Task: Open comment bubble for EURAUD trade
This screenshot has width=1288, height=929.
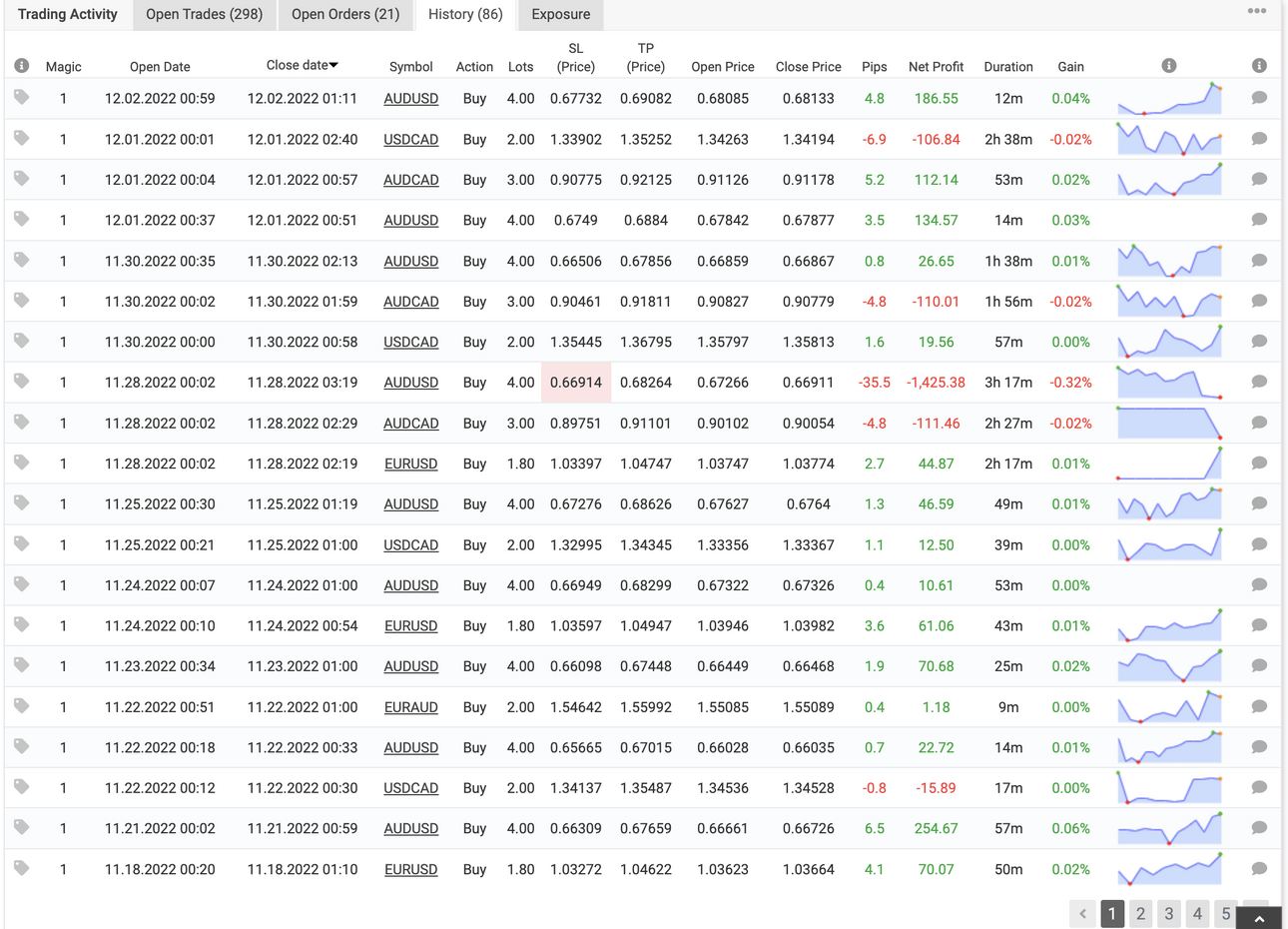Action: point(1259,706)
